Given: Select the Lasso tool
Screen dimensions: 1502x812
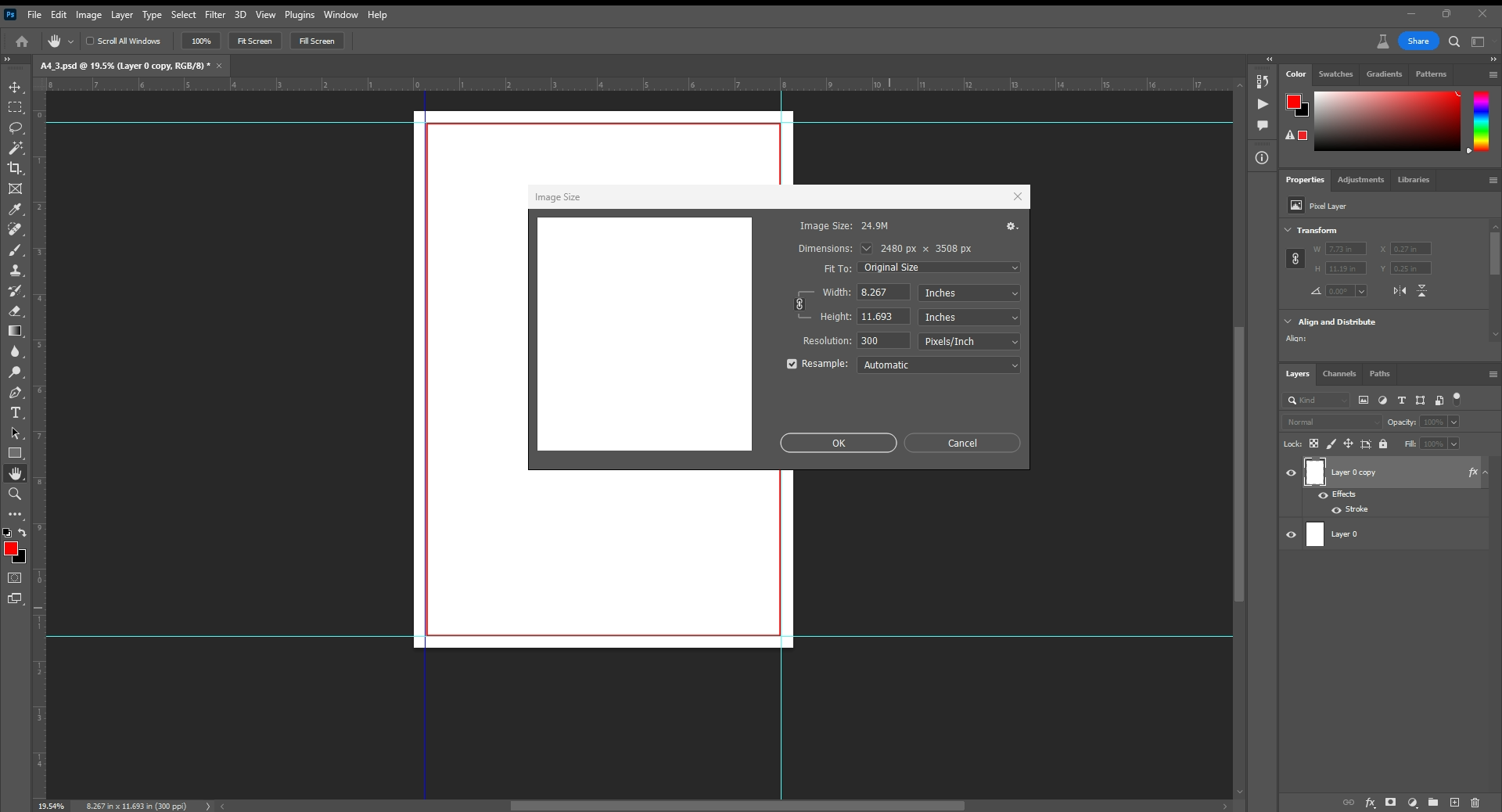Looking at the screenshot, I should [16, 128].
